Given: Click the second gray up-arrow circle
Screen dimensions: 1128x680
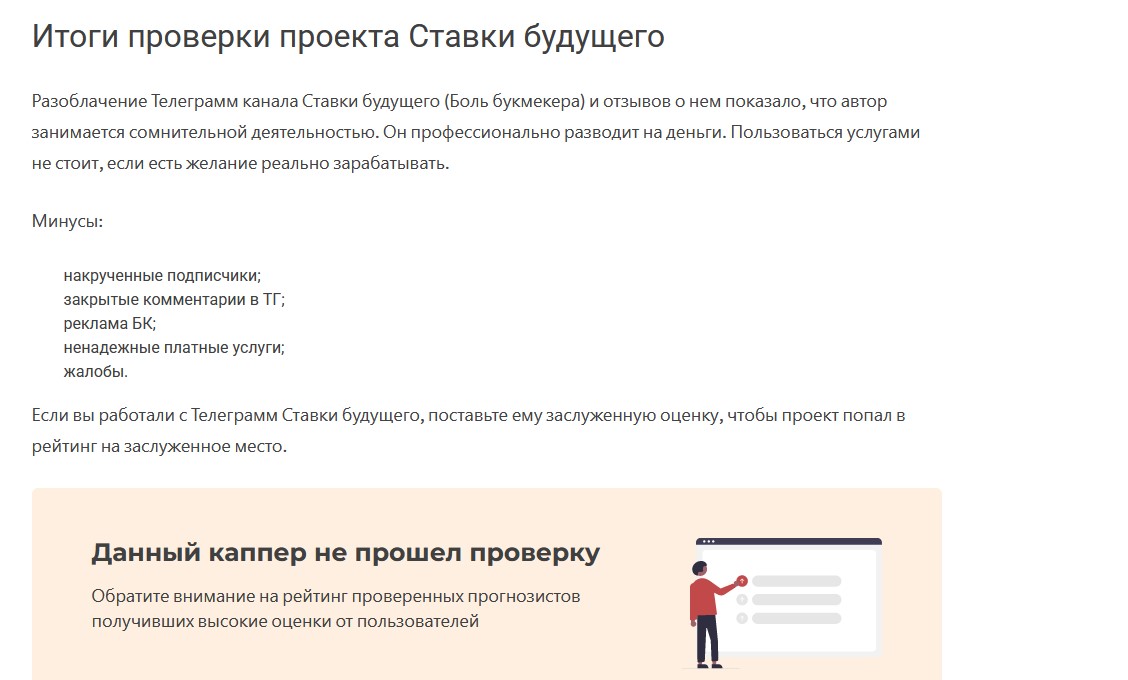Looking at the screenshot, I should coord(742,599).
